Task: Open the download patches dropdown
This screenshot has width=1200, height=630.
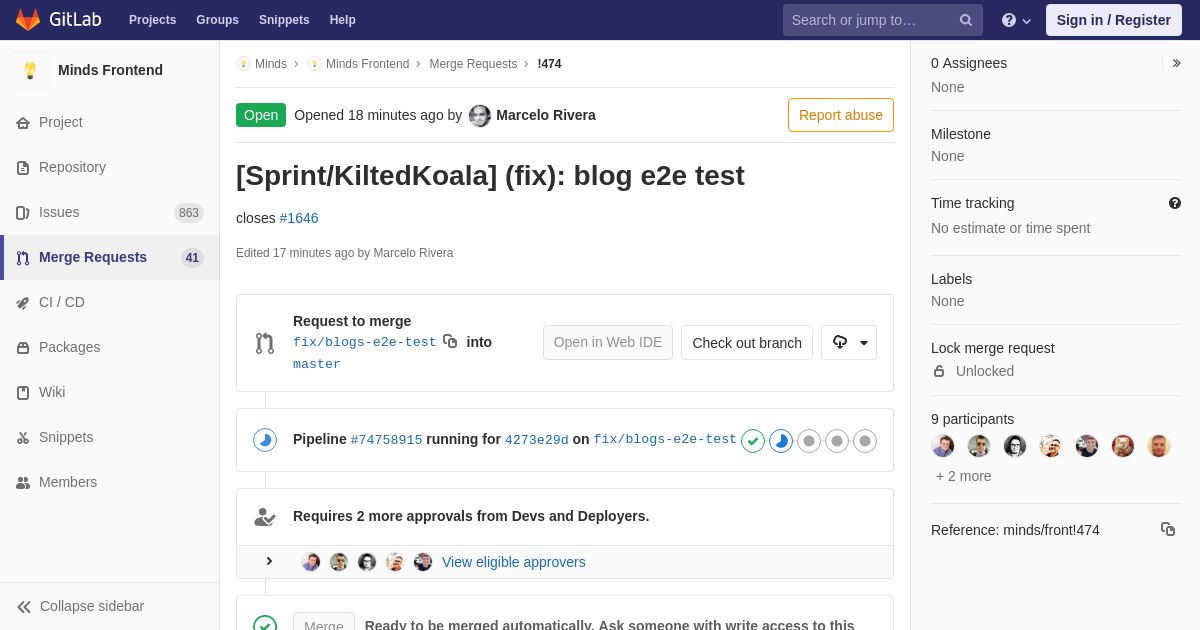Action: 849,342
